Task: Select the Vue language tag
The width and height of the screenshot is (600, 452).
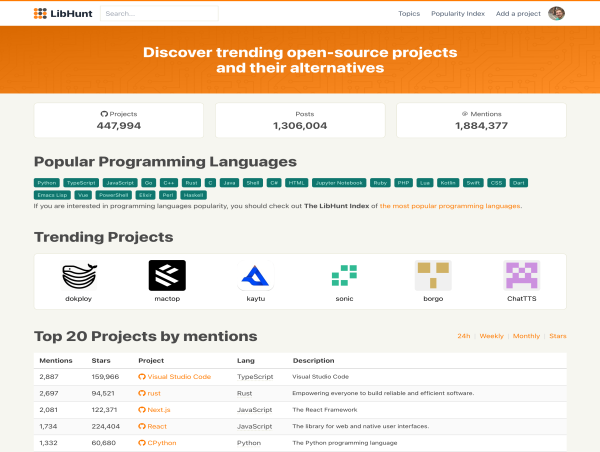Action: 83,195
